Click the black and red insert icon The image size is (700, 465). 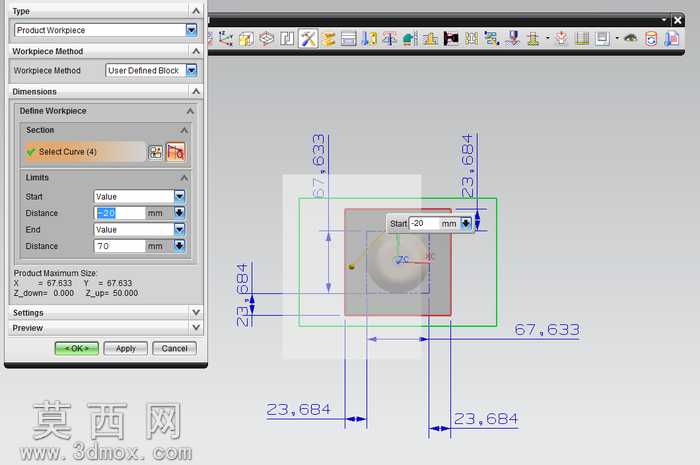(451, 39)
